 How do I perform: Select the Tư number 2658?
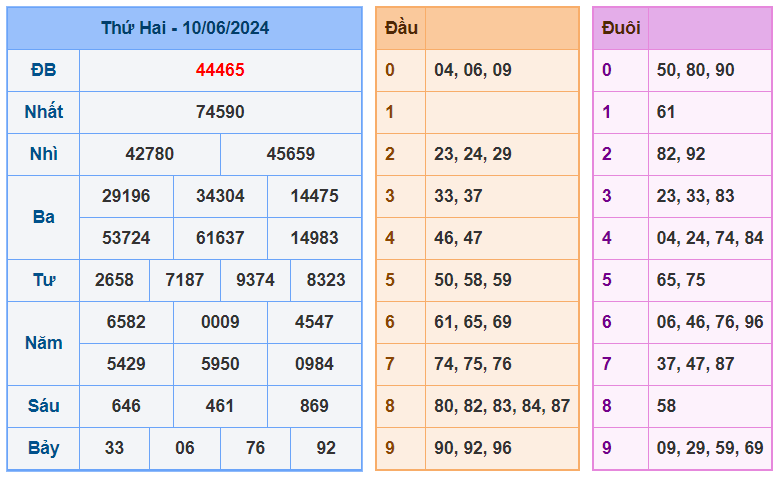(x=114, y=280)
